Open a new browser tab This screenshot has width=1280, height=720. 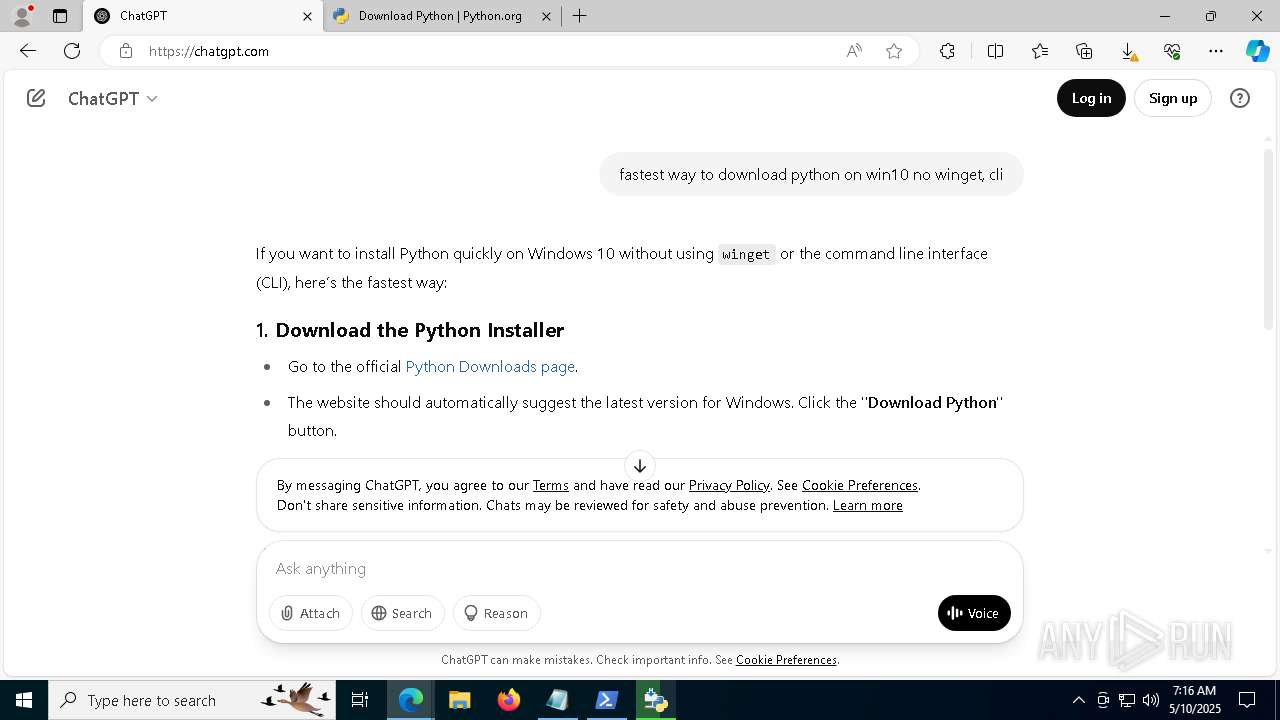[580, 16]
